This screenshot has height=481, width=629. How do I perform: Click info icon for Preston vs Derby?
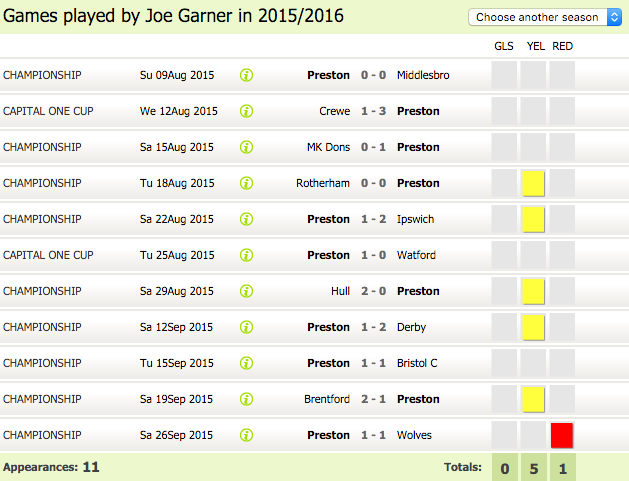(246, 327)
